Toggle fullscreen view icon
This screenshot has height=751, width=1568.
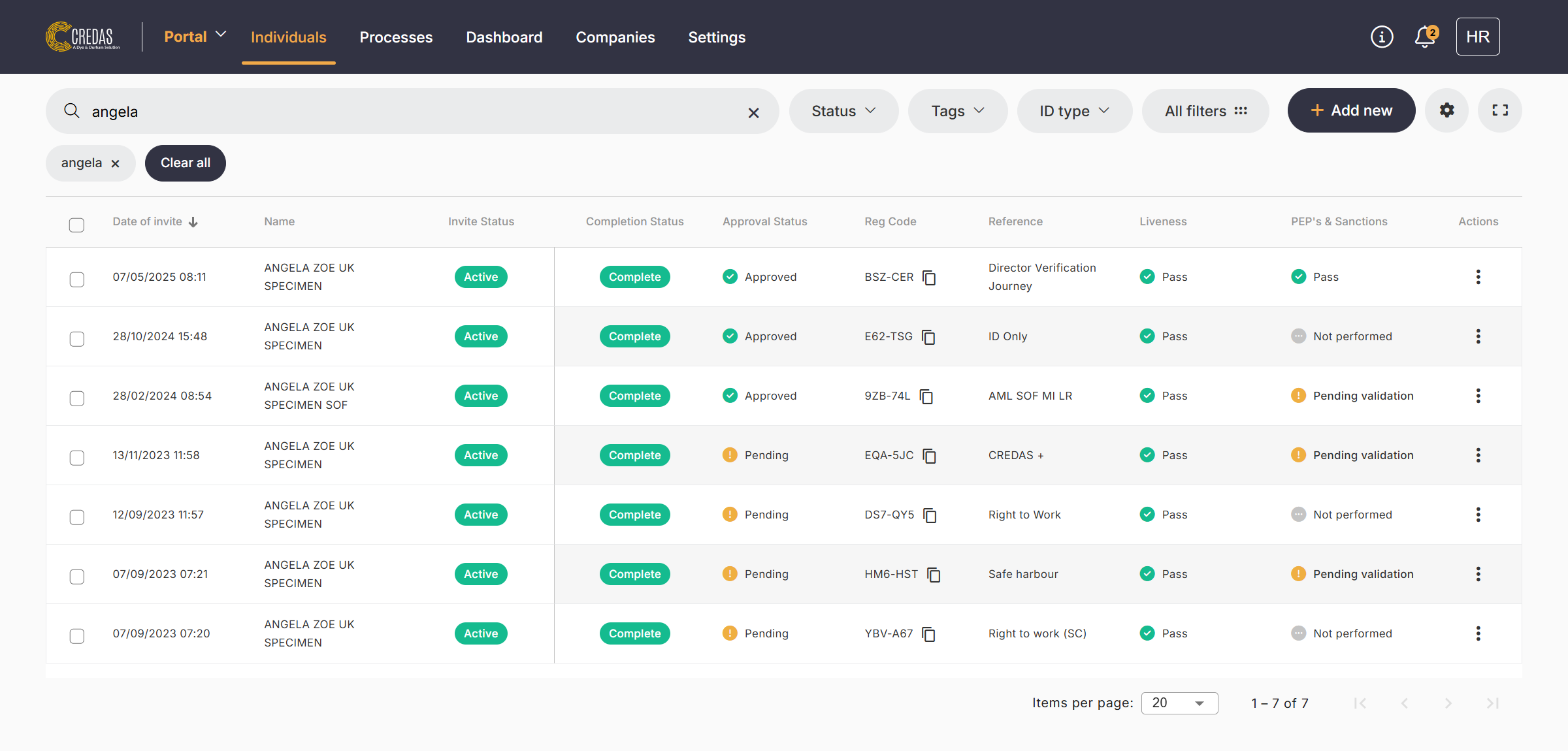tap(1500, 110)
